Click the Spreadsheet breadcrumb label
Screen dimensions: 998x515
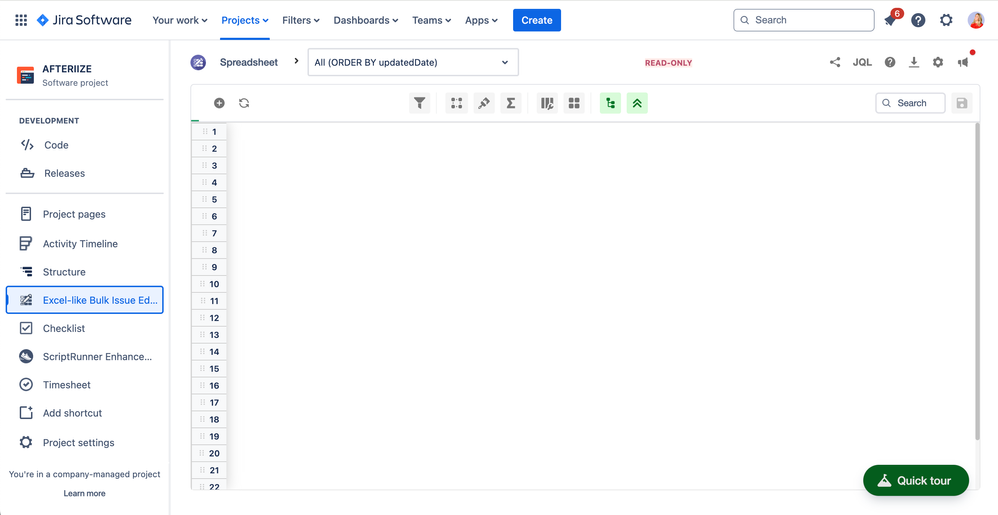pos(249,62)
